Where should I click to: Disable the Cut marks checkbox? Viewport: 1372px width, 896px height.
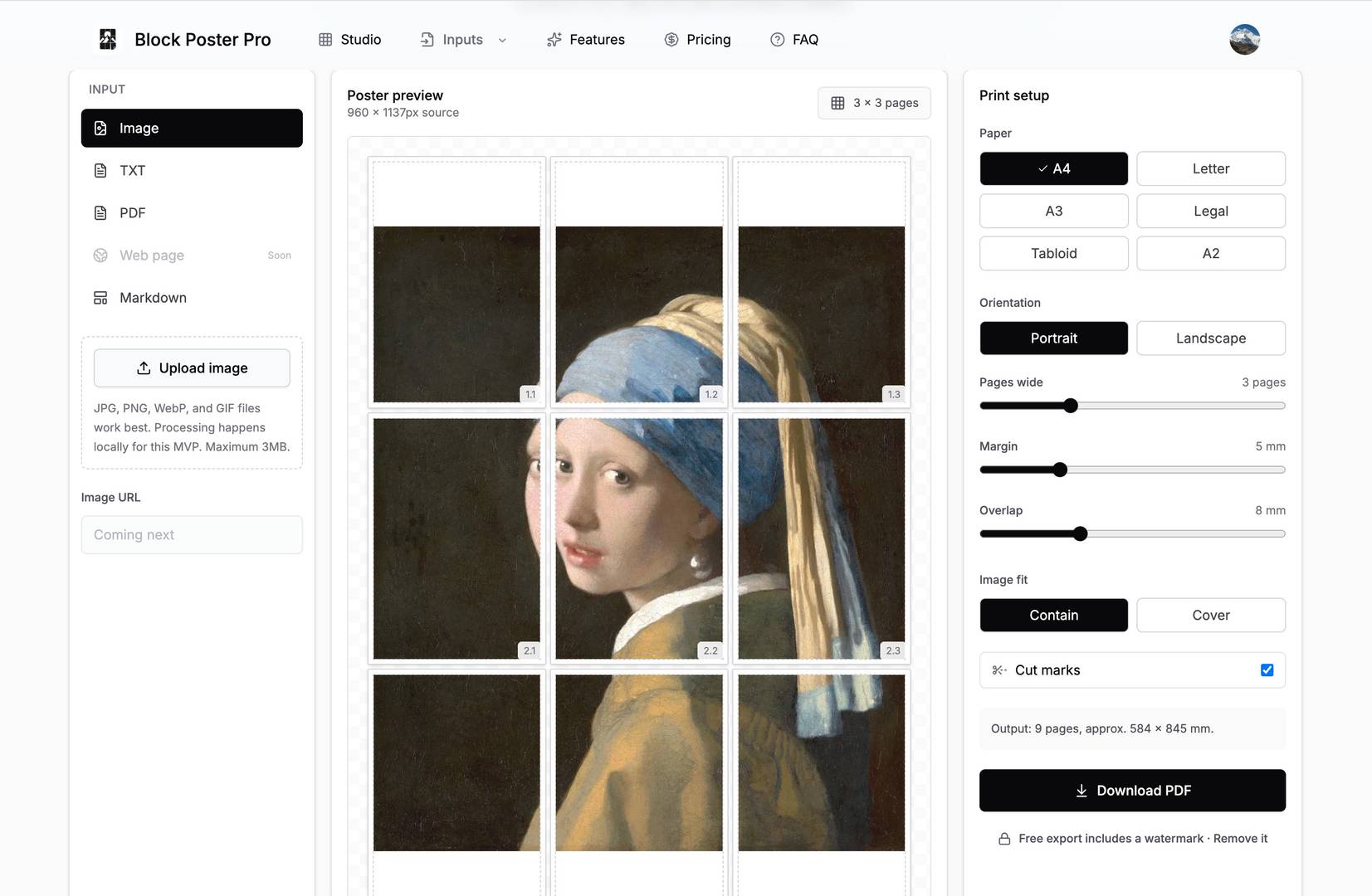pyautogui.click(x=1267, y=670)
